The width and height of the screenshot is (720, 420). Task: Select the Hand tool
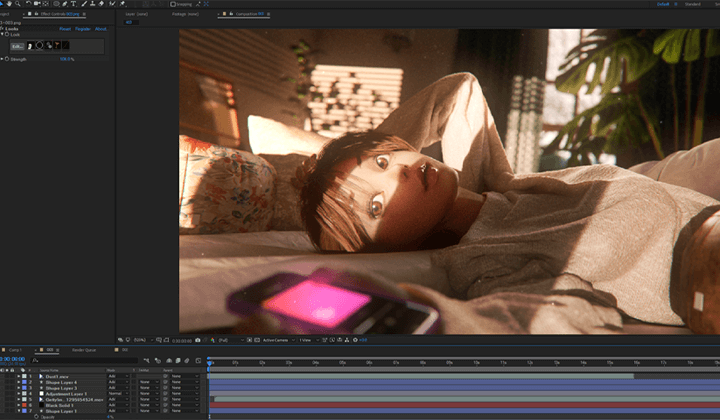tap(9, 4)
